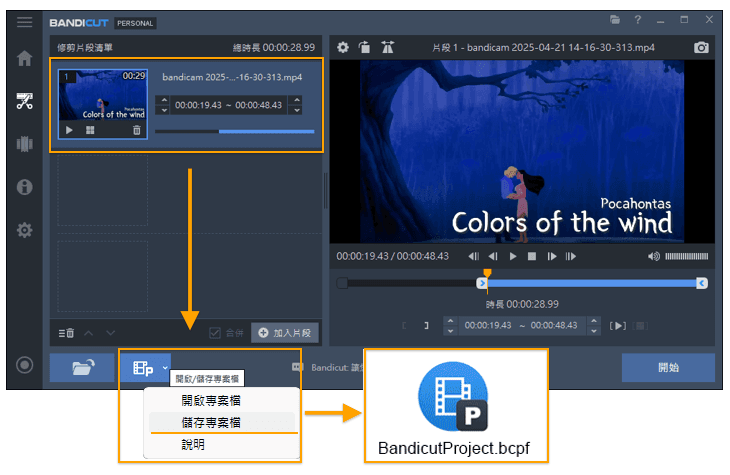
Task: Clear all segments list icon
Action: click(x=66, y=333)
